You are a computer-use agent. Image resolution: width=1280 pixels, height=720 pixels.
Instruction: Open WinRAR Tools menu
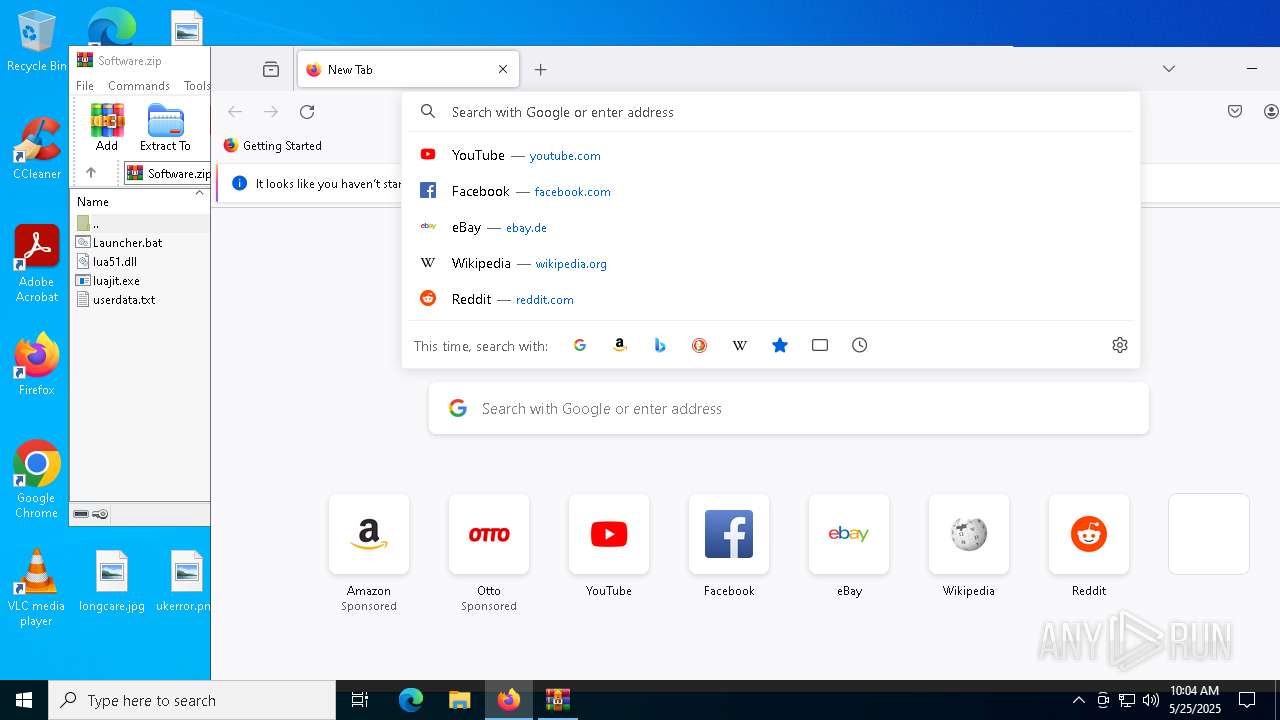197,86
